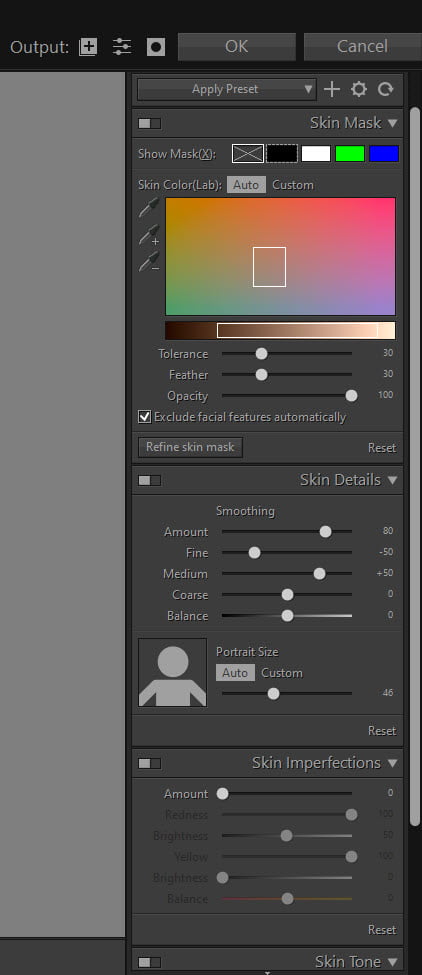Toggle the Skin Details section switch

[x=149, y=480]
